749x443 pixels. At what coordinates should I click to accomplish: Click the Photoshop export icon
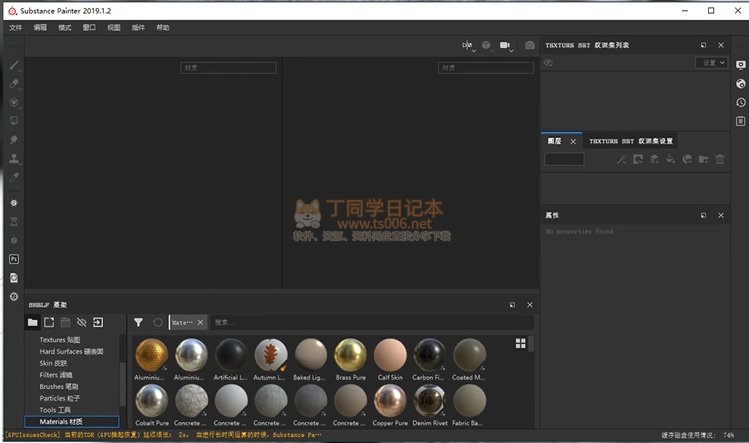click(x=14, y=259)
